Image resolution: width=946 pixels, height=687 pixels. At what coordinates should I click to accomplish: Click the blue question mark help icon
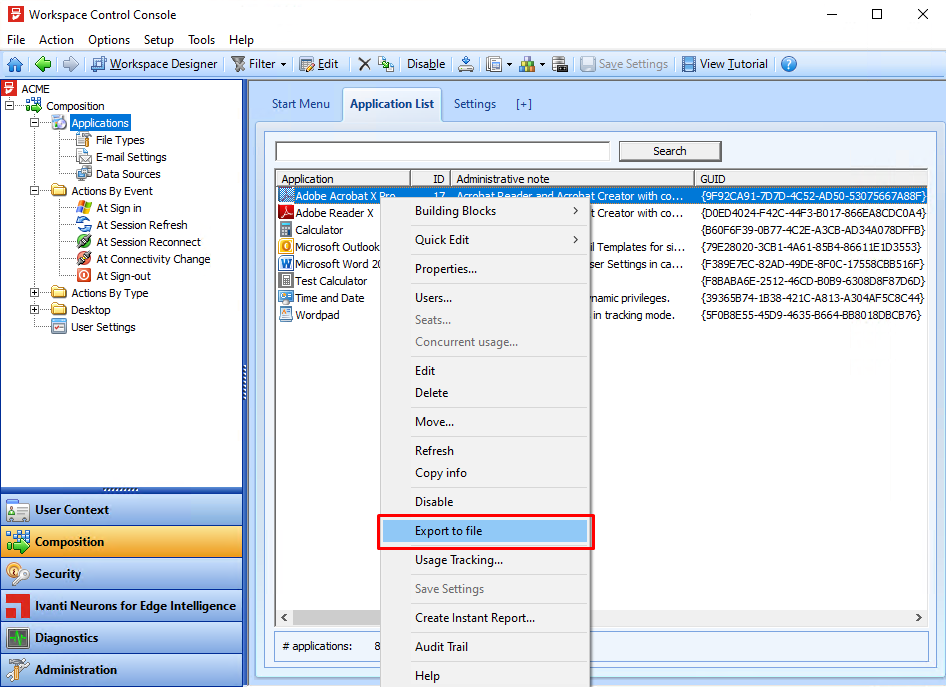click(789, 64)
